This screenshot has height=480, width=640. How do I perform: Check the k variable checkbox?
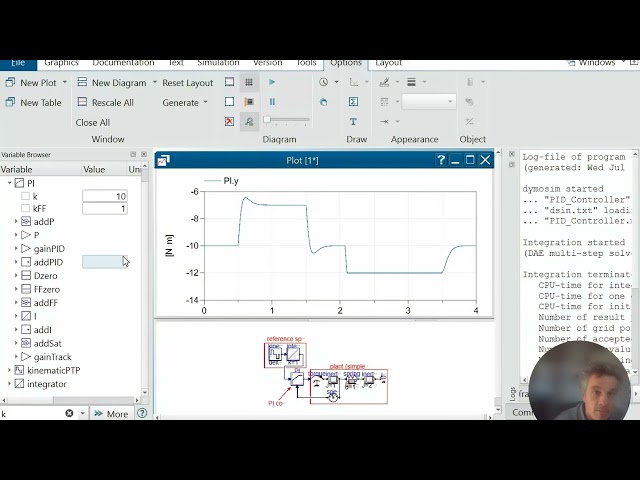coord(25,196)
